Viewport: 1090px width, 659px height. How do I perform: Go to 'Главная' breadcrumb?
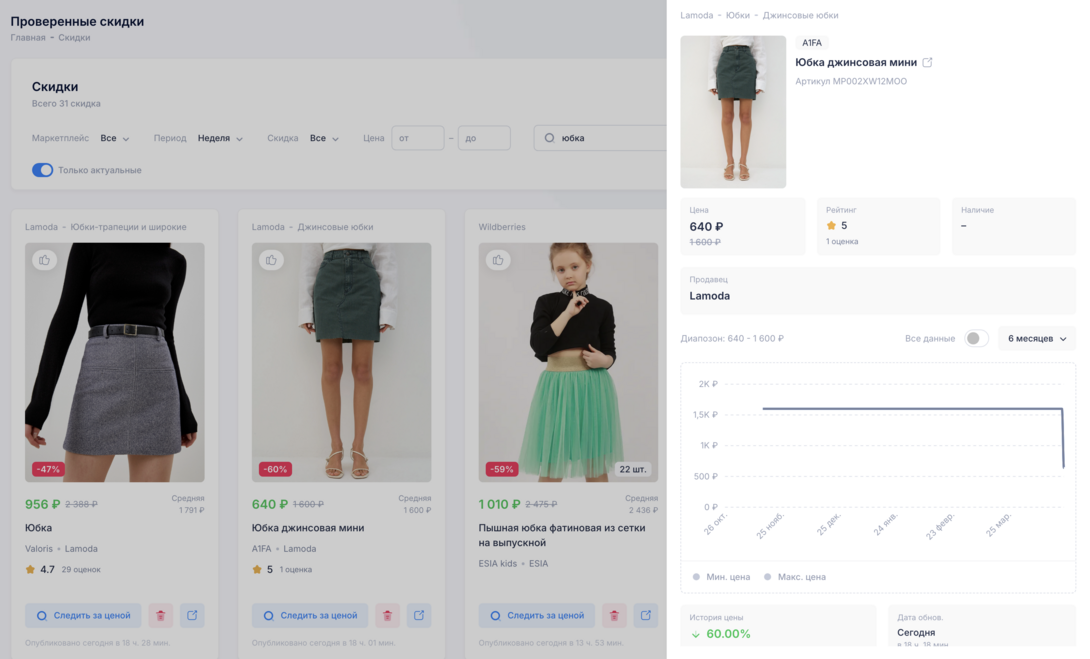point(28,38)
